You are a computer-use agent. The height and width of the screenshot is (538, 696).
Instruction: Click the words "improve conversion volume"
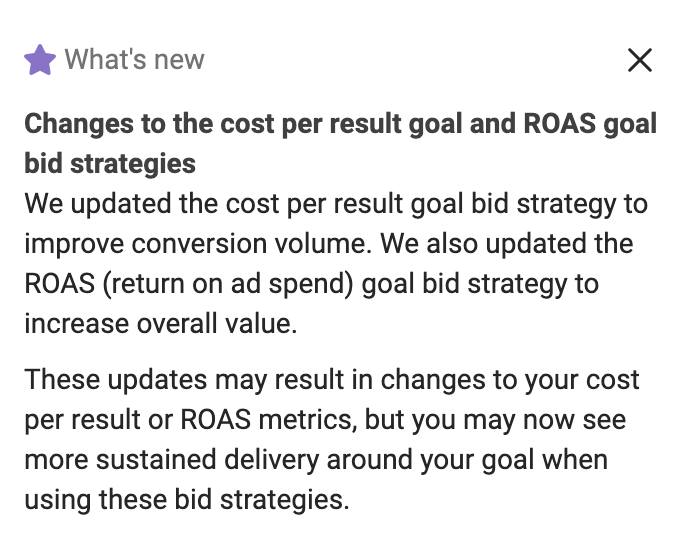tap(198, 244)
